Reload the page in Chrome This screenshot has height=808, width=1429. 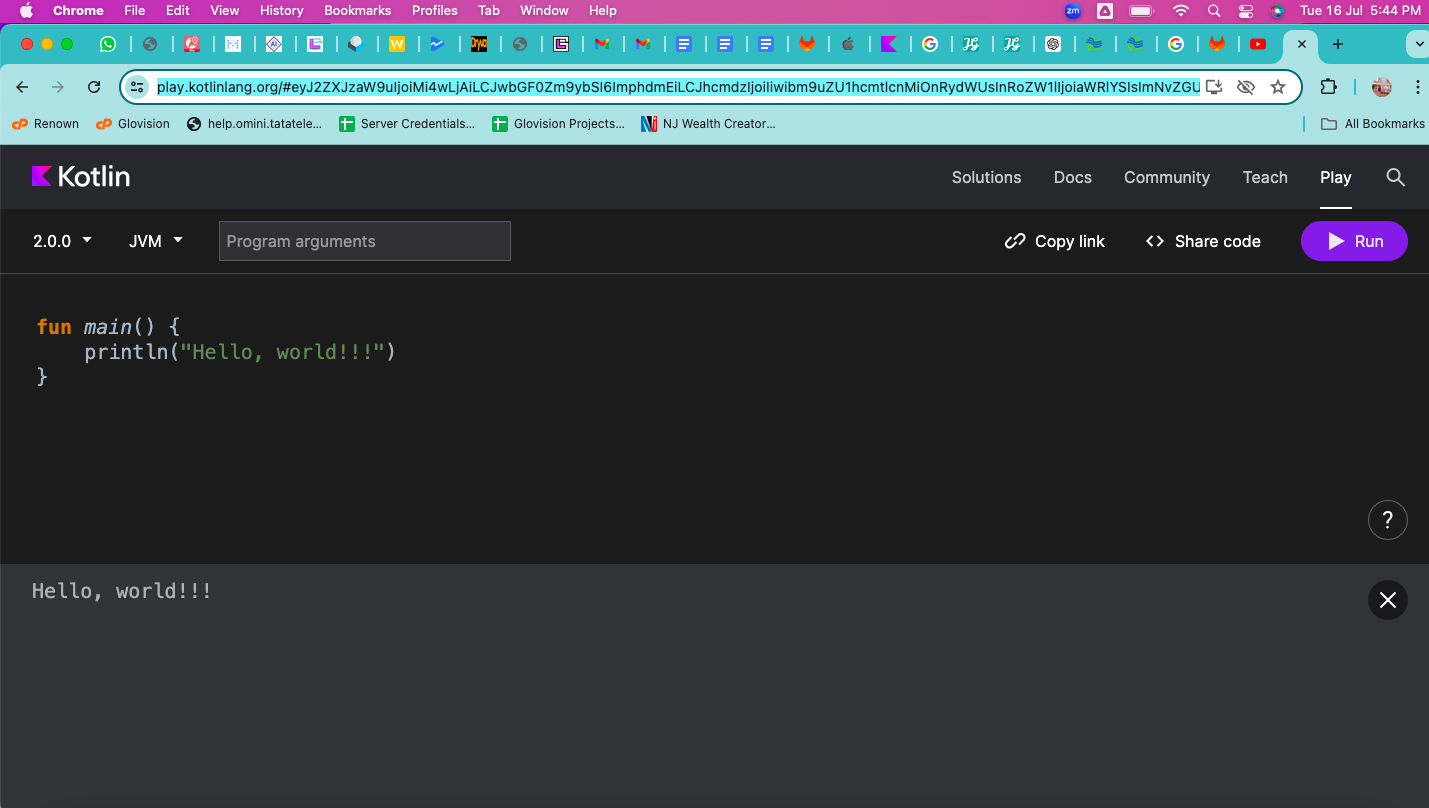click(94, 87)
